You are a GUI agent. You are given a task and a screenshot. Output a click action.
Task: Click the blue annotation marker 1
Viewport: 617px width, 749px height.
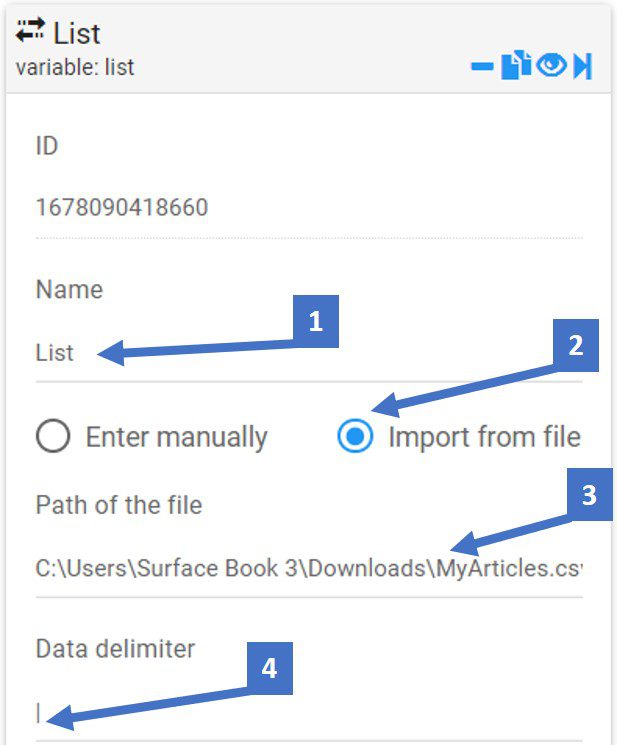[316, 321]
